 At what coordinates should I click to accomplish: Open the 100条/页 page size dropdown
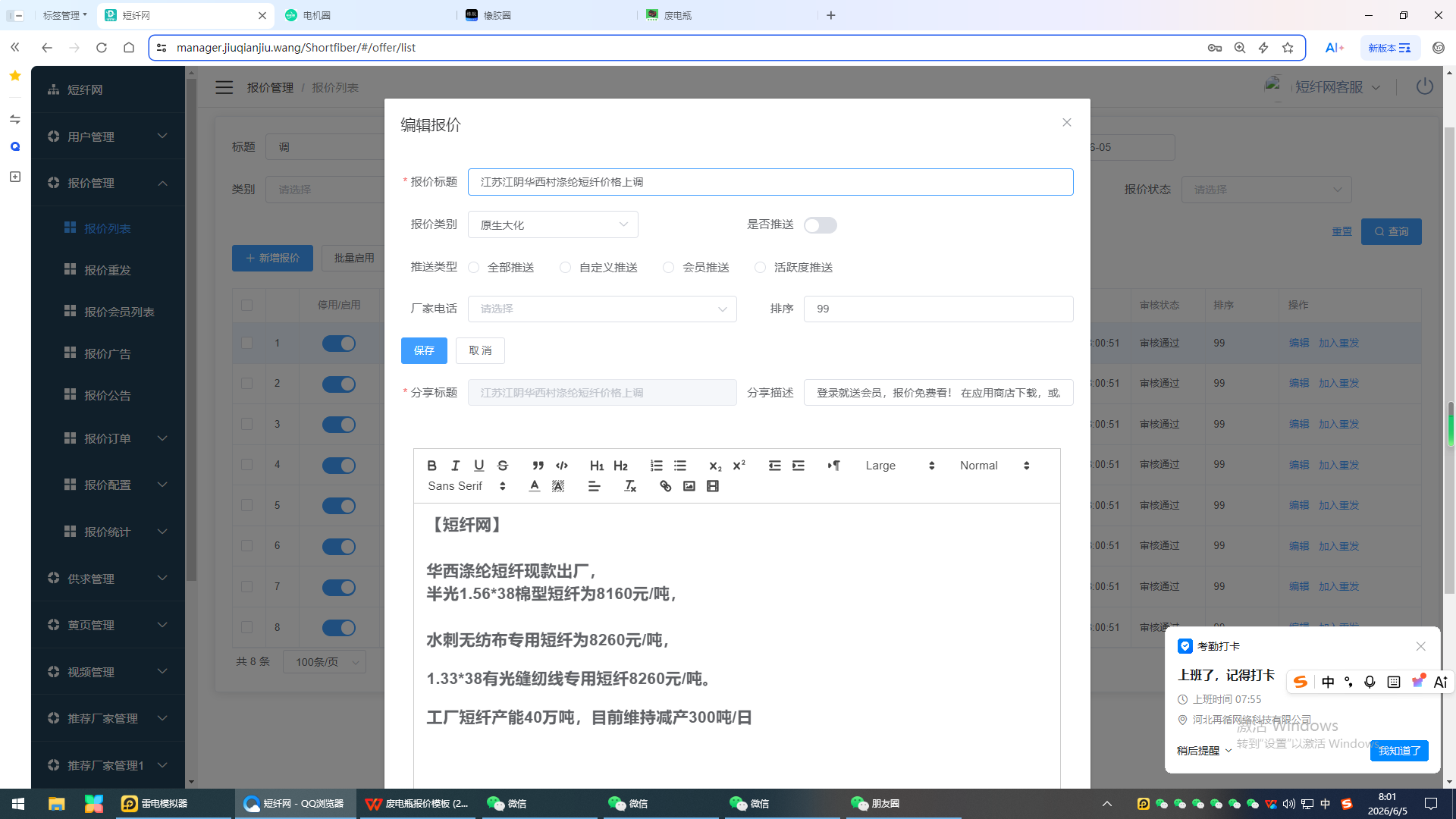click(325, 662)
